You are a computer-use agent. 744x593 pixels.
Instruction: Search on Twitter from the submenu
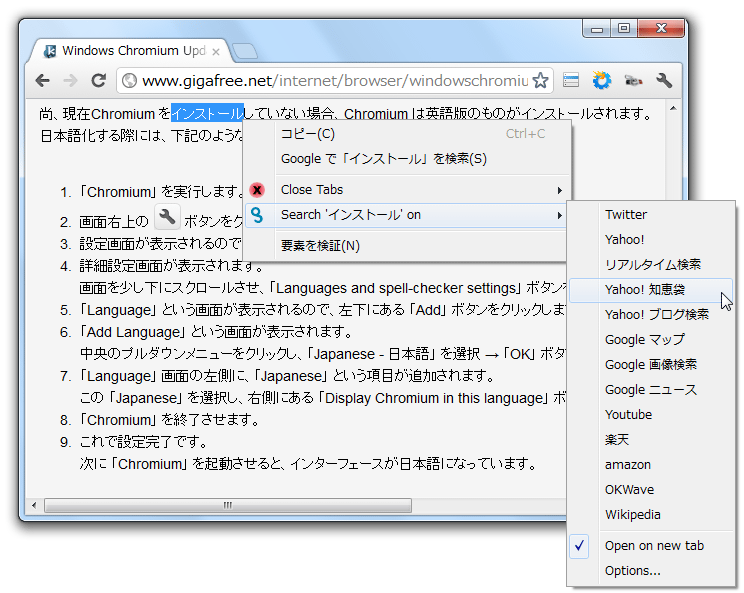coord(651,214)
